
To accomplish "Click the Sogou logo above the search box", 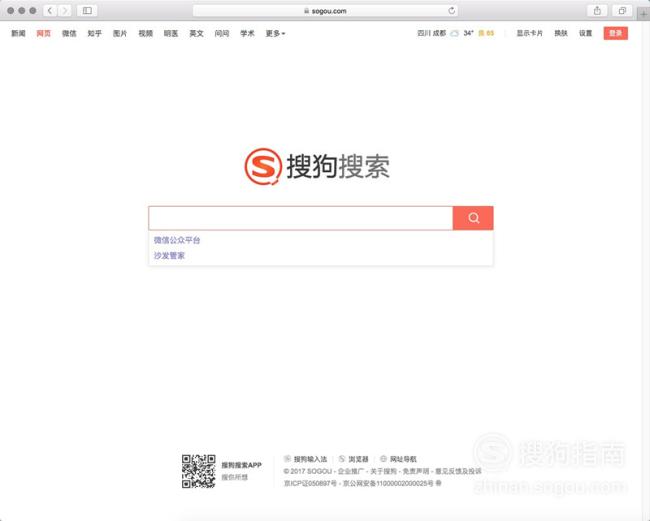I will pos(317,166).
